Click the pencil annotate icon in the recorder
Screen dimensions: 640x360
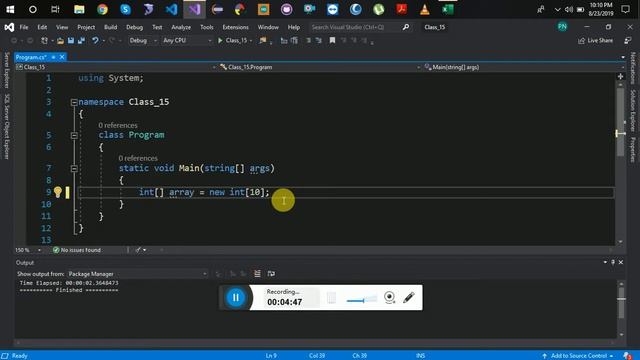click(409, 298)
